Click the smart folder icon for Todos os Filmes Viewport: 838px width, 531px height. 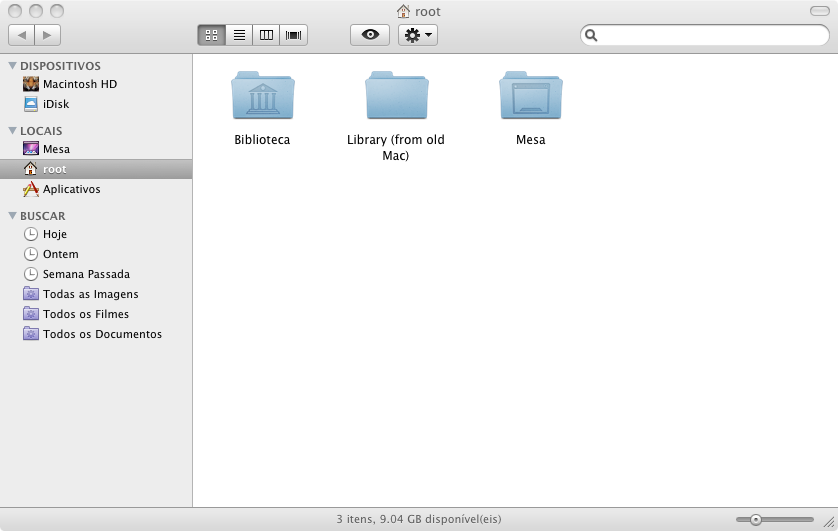[x=31, y=314]
